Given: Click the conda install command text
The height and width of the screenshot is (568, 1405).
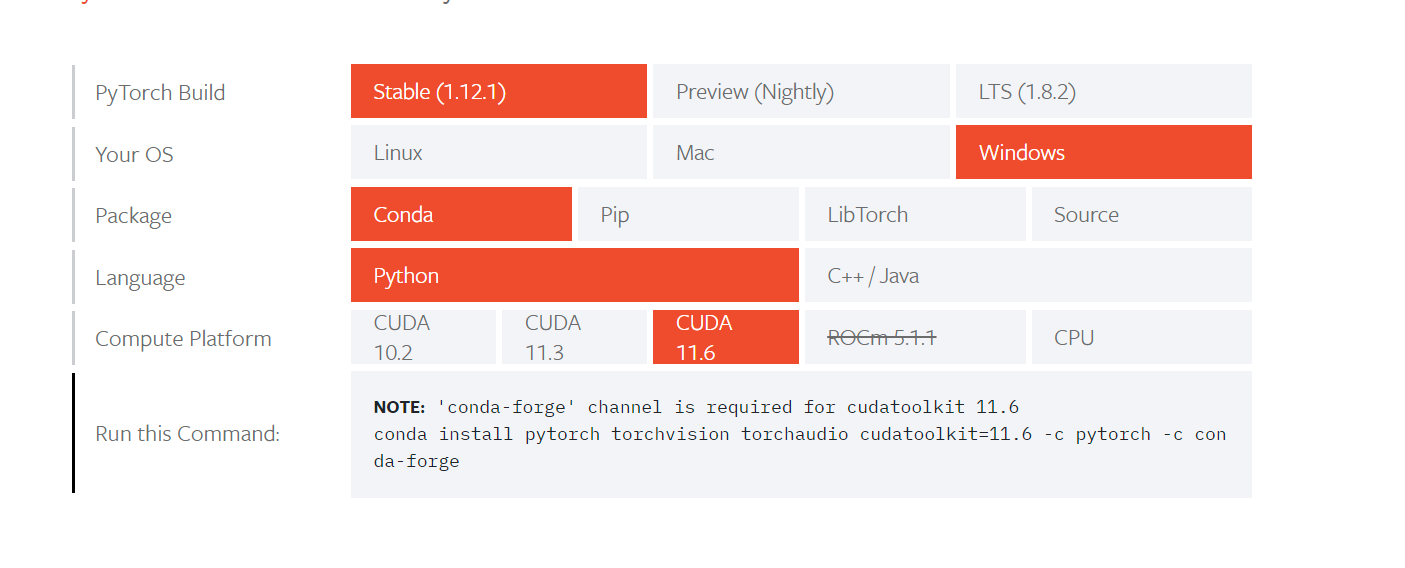Looking at the screenshot, I should point(800,447).
